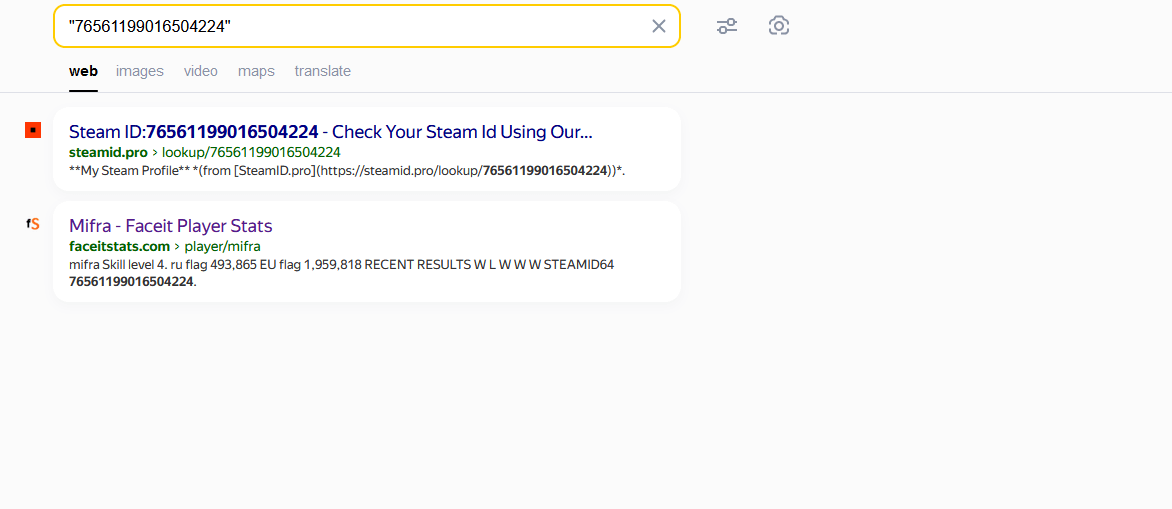Image resolution: width=1172 pixels, height=509 pixels.
Task: Switch to the maps tab
Action: [256, 71]
